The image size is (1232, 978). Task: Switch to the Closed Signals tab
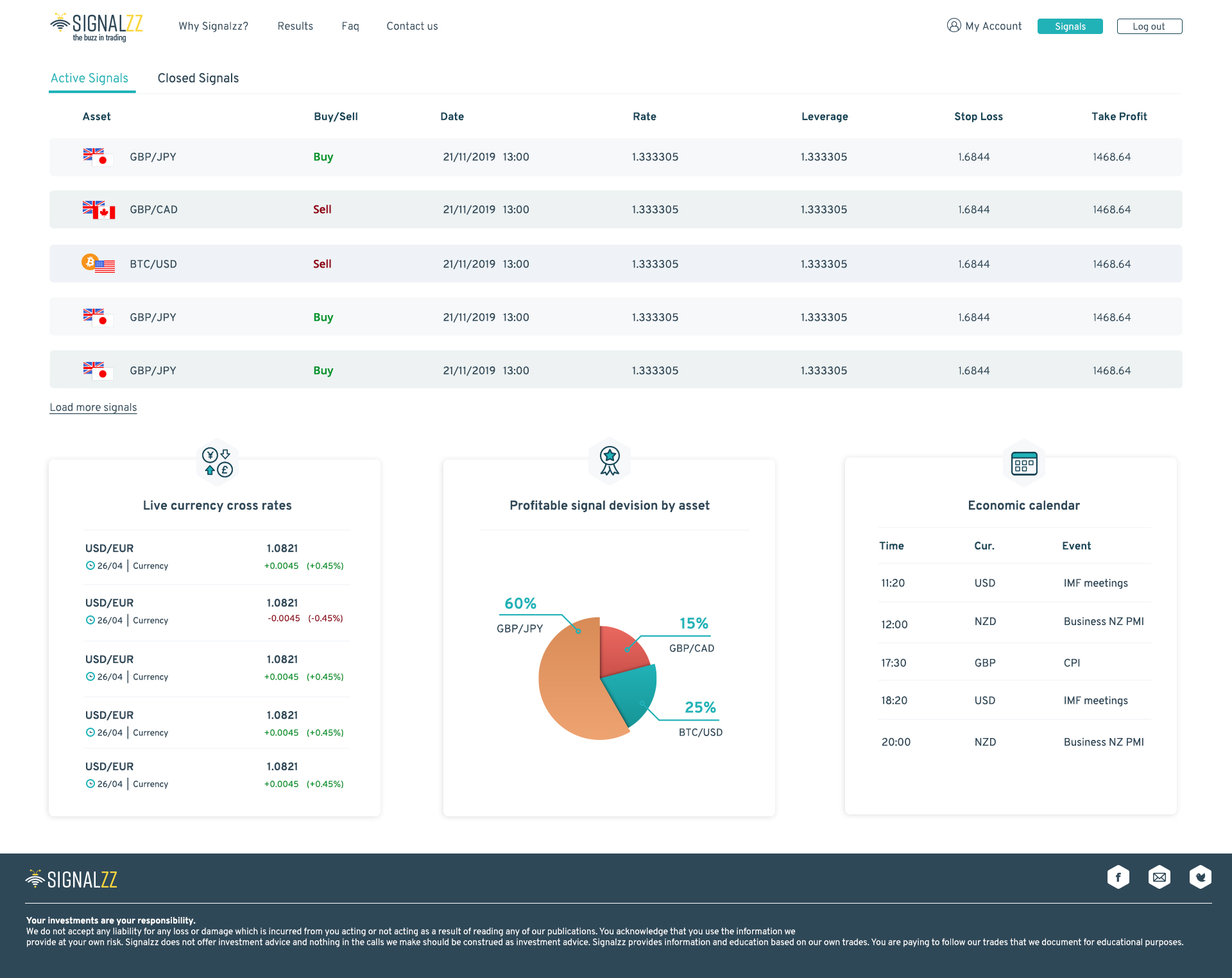[198, 78]
